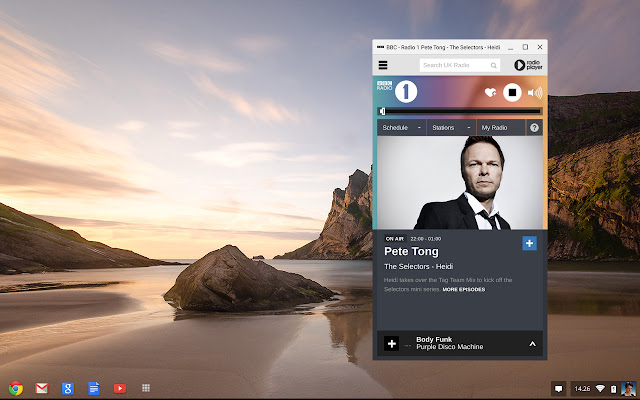Click the 'Purple Disco Machine' artist name
The height and width of the screenshot is (400, 640).
tap(449, 347)
